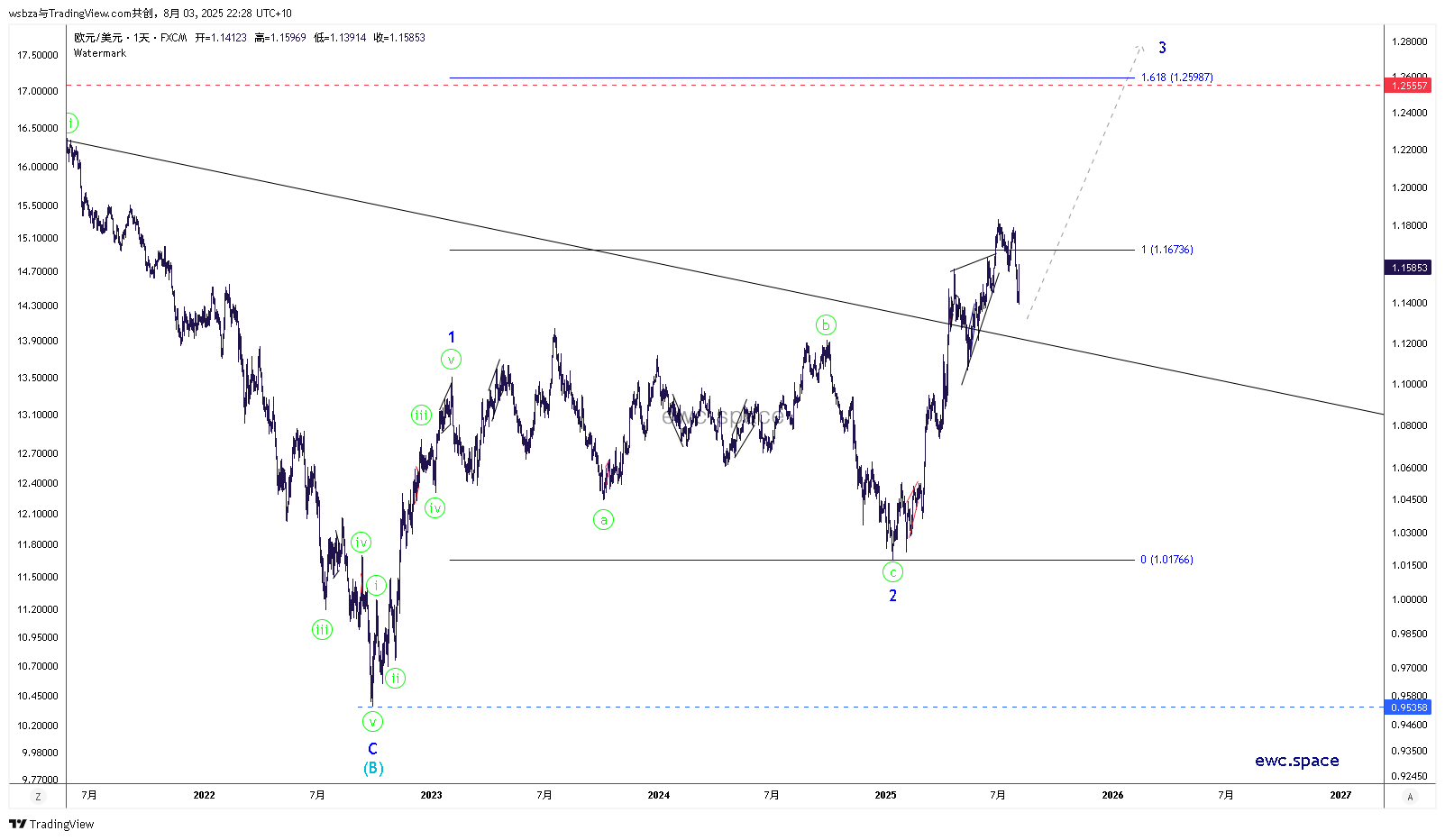This screenshot has width=1445, height=840.
Task: Click the blue 0.95358 price label
Action: (1409, 708)
